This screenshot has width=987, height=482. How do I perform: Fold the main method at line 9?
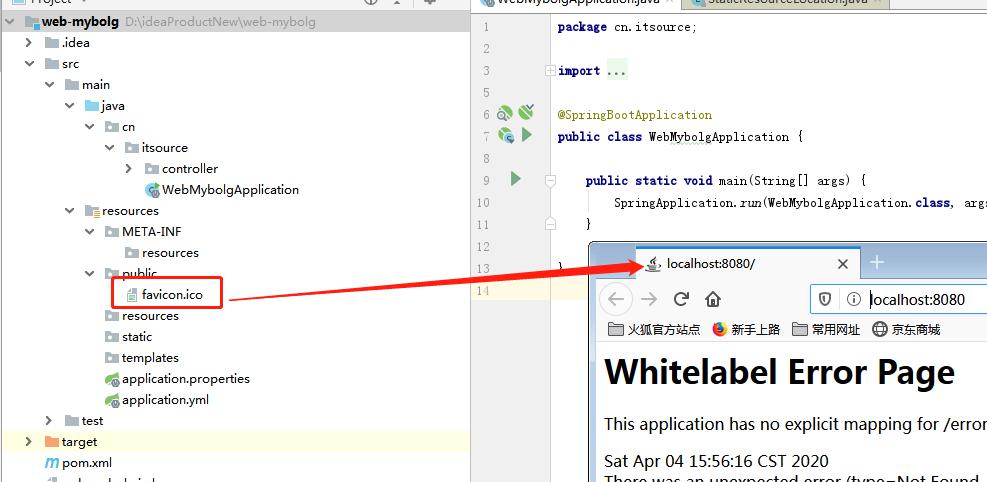(550, 181)
